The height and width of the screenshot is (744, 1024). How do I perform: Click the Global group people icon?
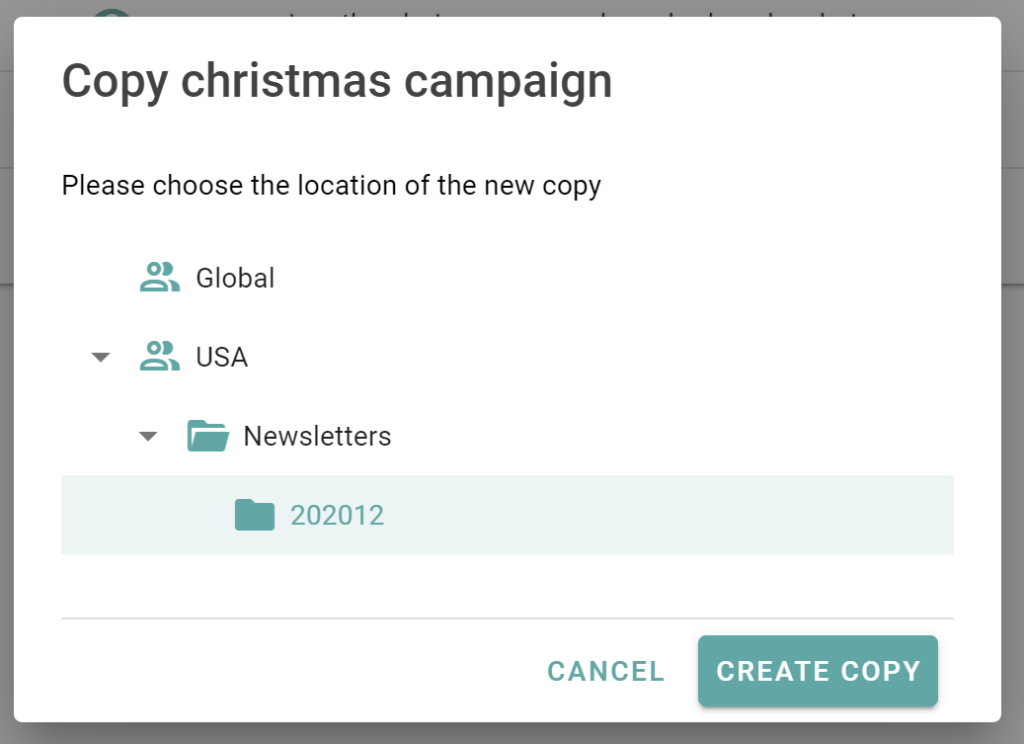[x=159, y=278]
